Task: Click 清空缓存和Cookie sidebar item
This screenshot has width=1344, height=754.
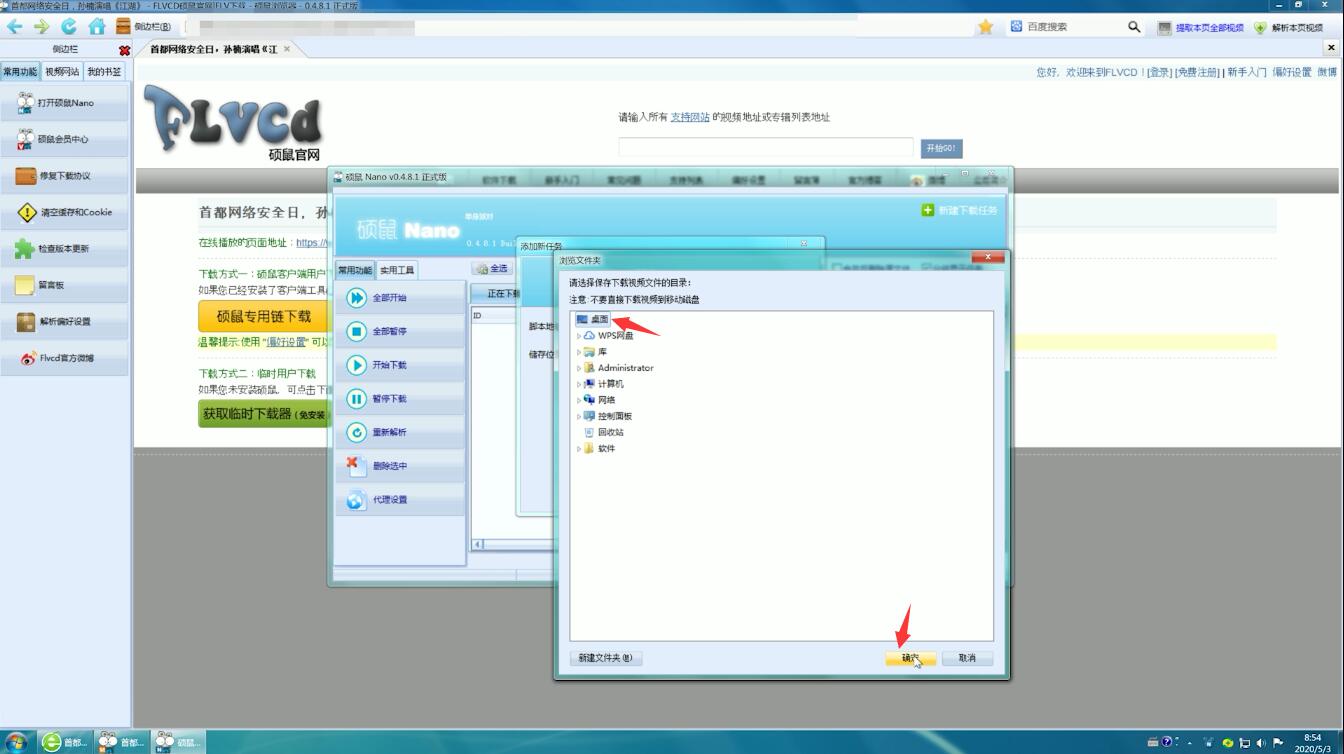Action: pos(65,212)
